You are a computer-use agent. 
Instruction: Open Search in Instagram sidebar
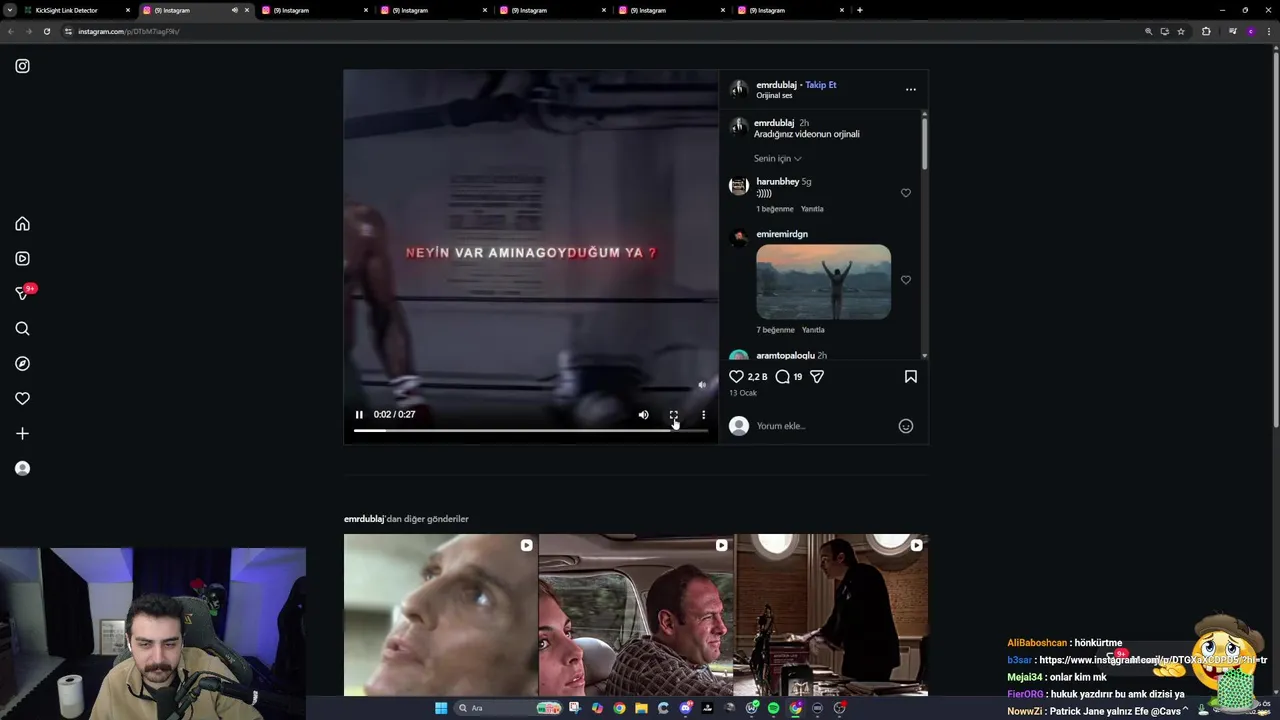coord(22,328)
